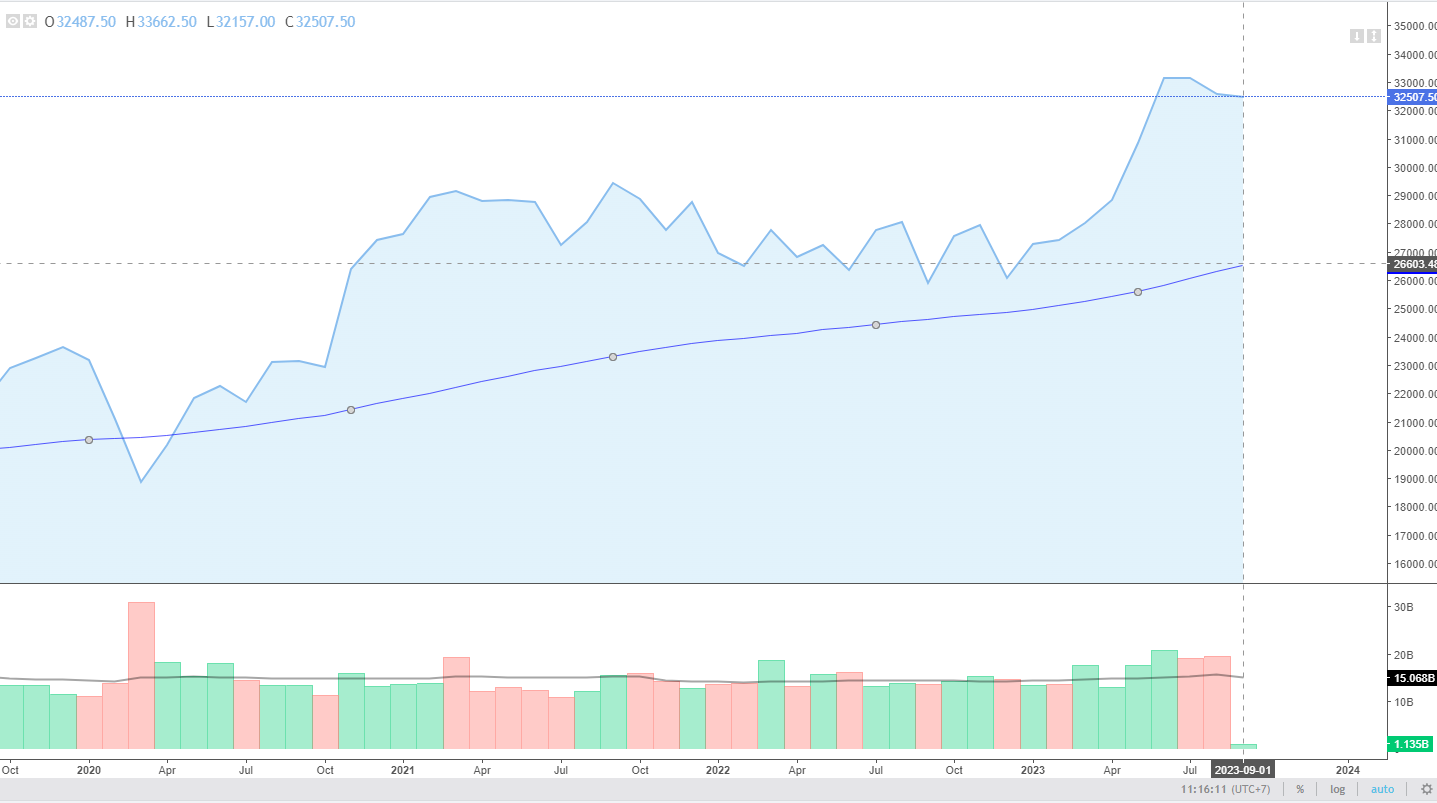The width and height of the screenshot is (1437, 803).
Task: Click the 15.068B volume average label
Action: click(x=1412, y=678)
